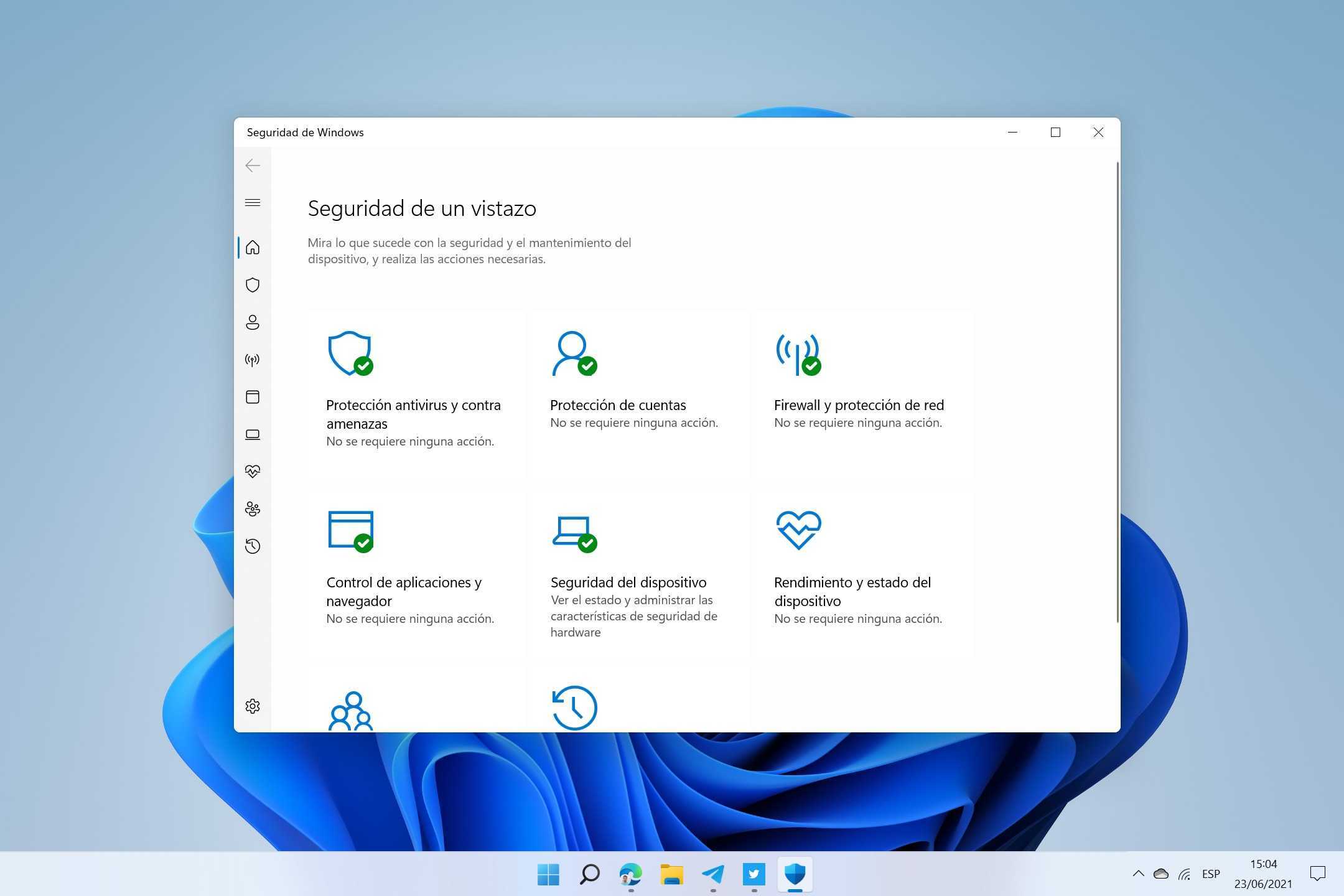1344x896 pixels.
Task: Open taskbar Search magnifier
Action: 589,874
